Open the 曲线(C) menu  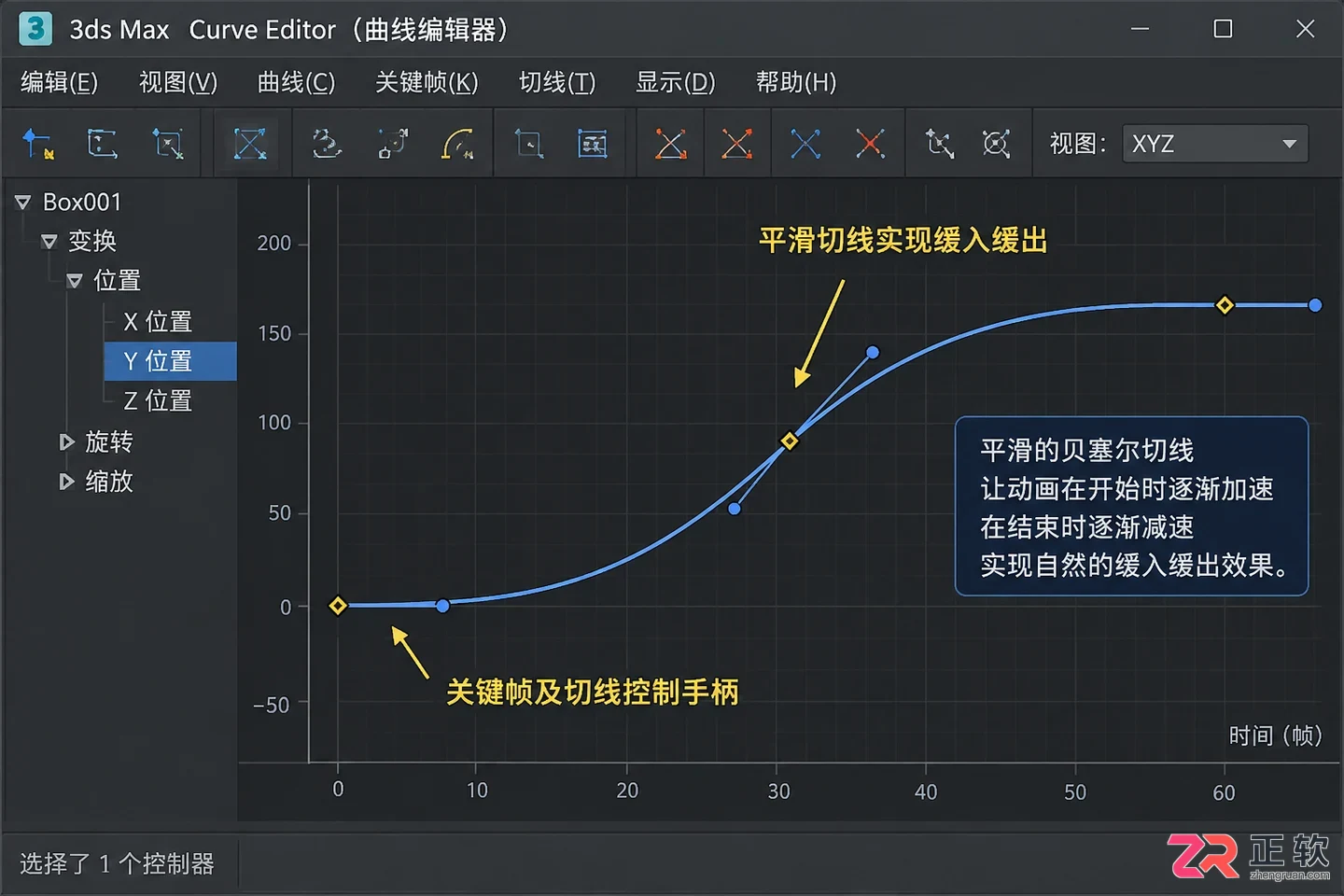click(296, 82)
